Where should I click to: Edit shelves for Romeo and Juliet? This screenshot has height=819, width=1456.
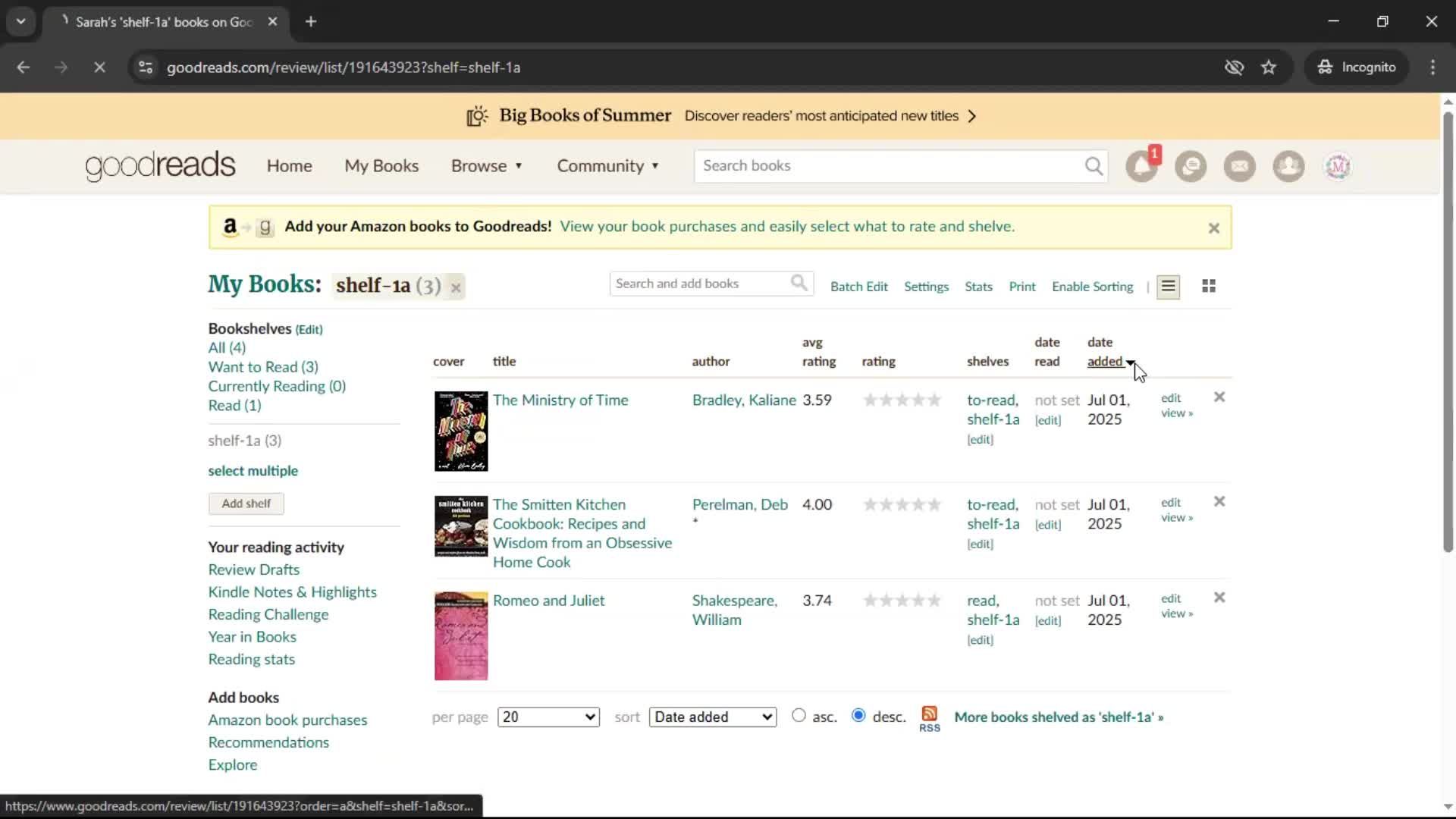[980, 641]
